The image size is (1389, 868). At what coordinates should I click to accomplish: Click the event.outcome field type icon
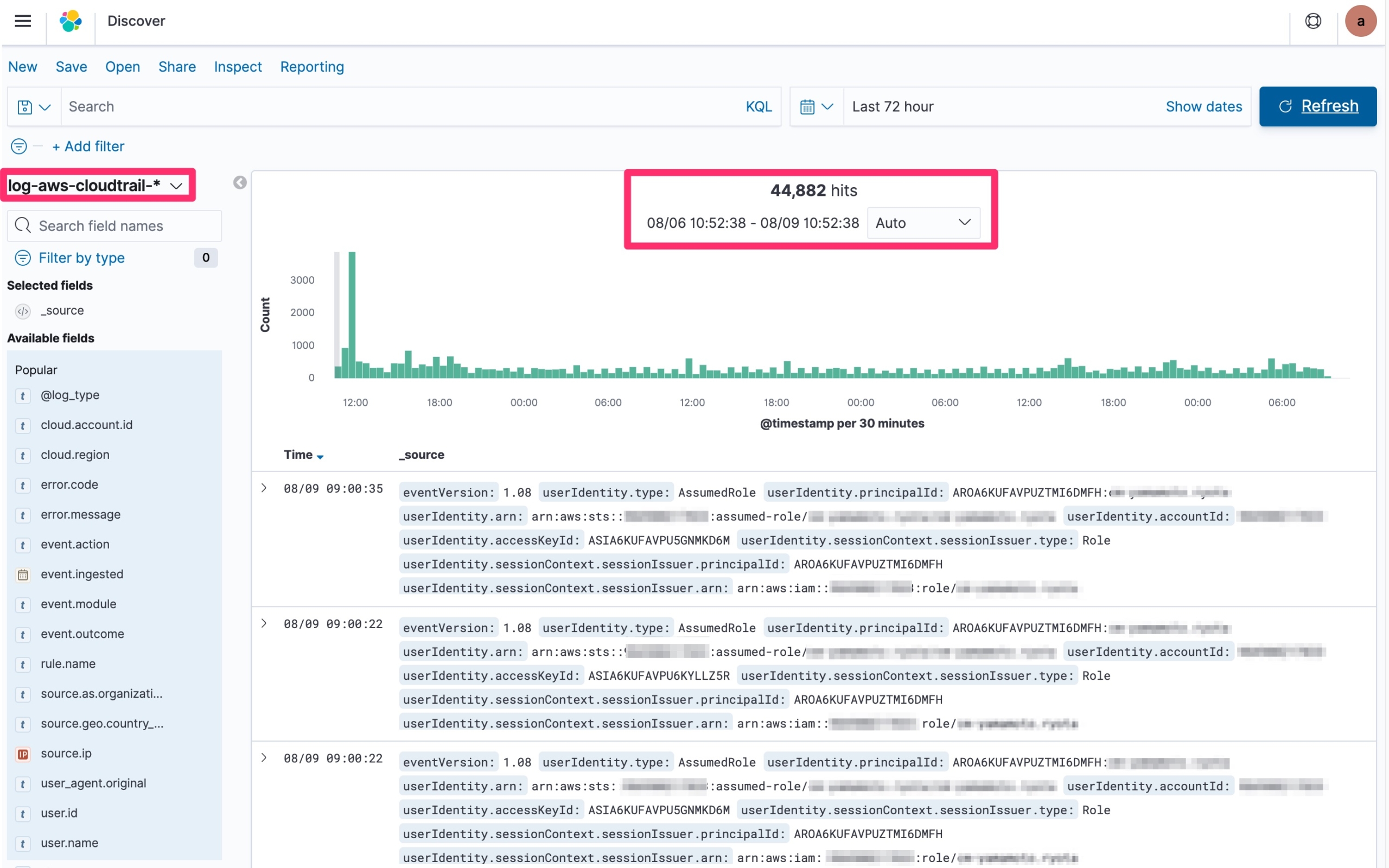23,634
